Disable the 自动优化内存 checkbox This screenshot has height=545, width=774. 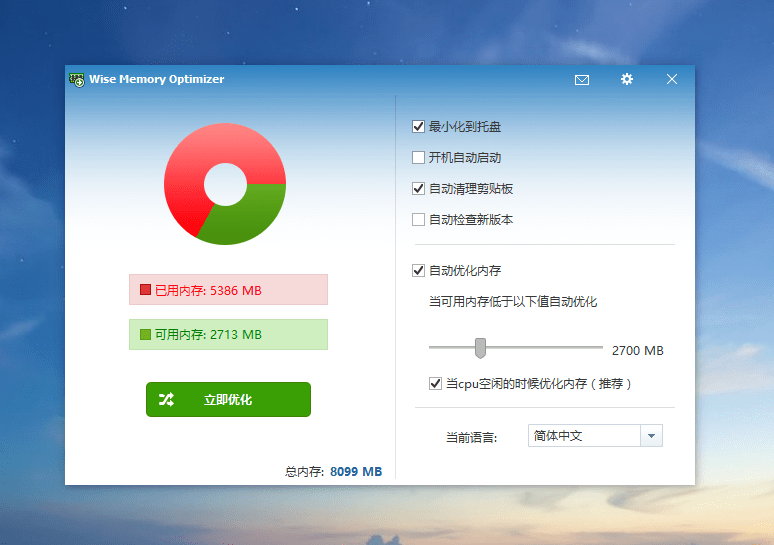click(x=419, y=271)
